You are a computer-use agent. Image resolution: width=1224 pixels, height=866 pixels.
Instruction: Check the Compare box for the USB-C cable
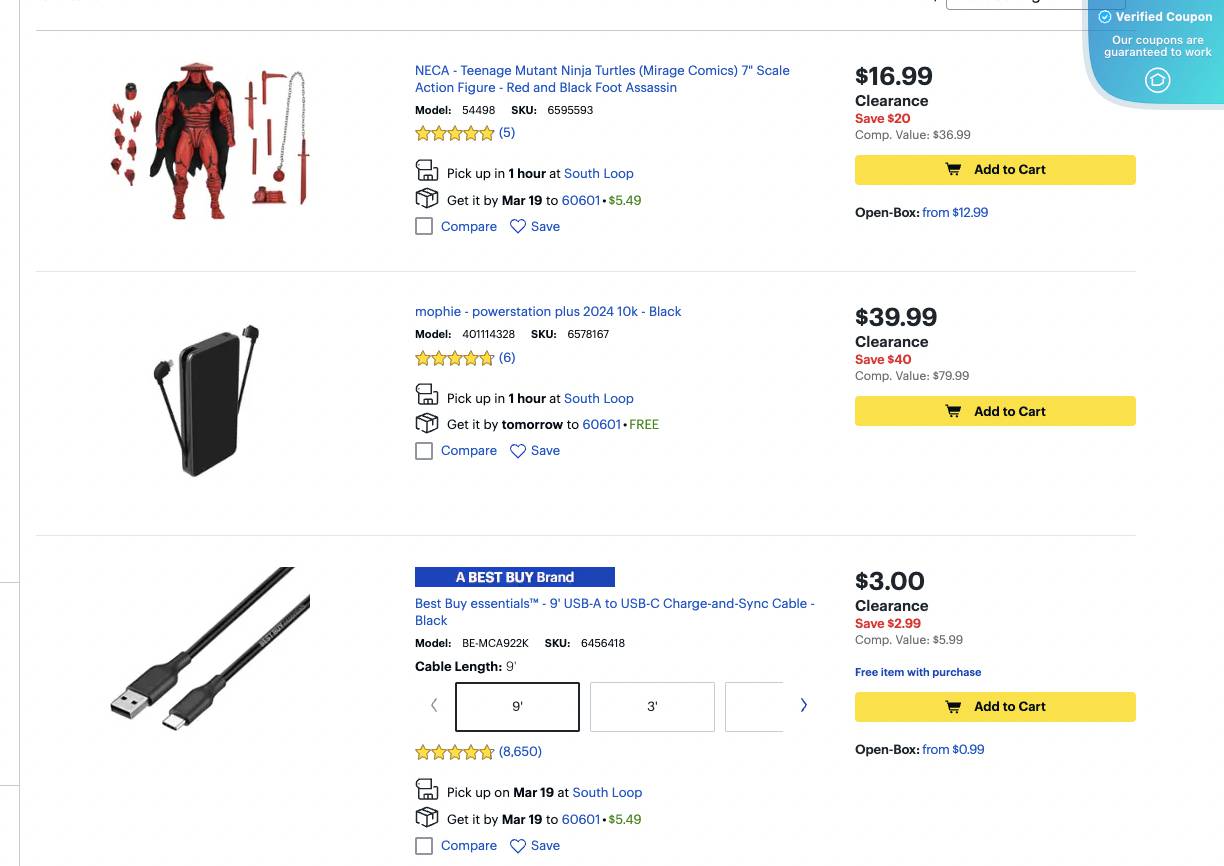[424, 845]
